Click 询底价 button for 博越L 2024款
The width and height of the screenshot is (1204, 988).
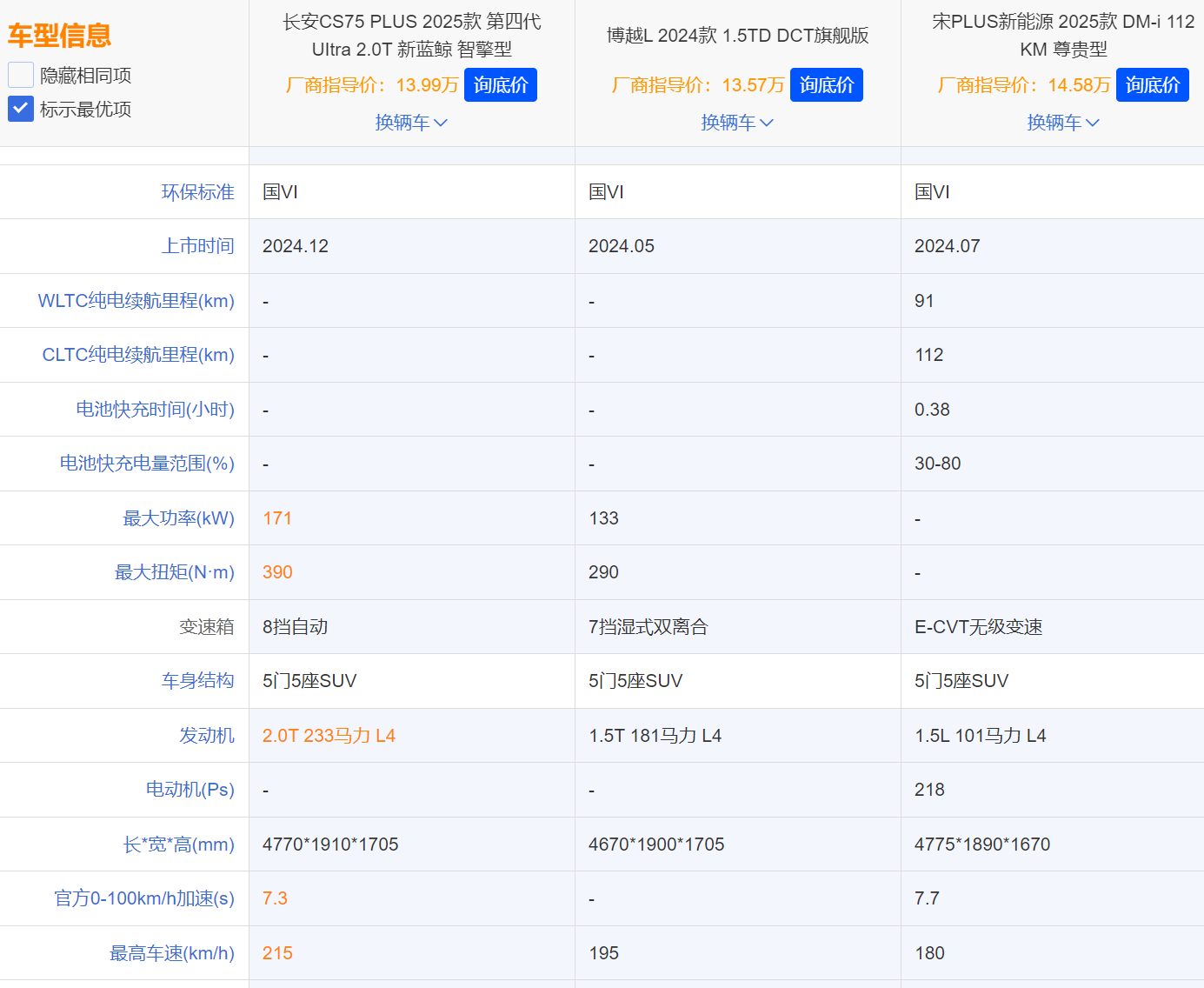[827, 85]
